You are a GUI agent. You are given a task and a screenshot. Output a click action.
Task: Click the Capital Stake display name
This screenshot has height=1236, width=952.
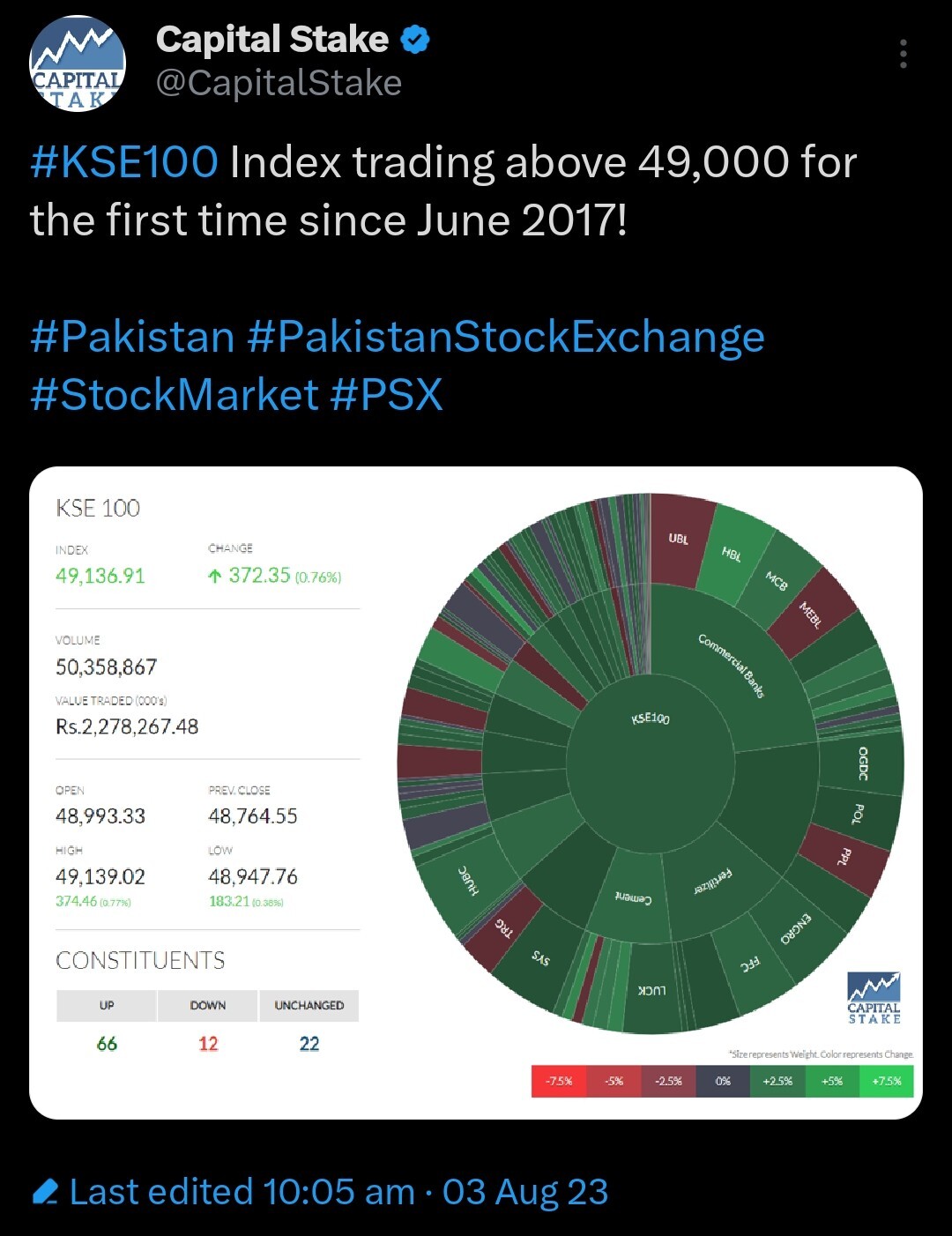272,40
